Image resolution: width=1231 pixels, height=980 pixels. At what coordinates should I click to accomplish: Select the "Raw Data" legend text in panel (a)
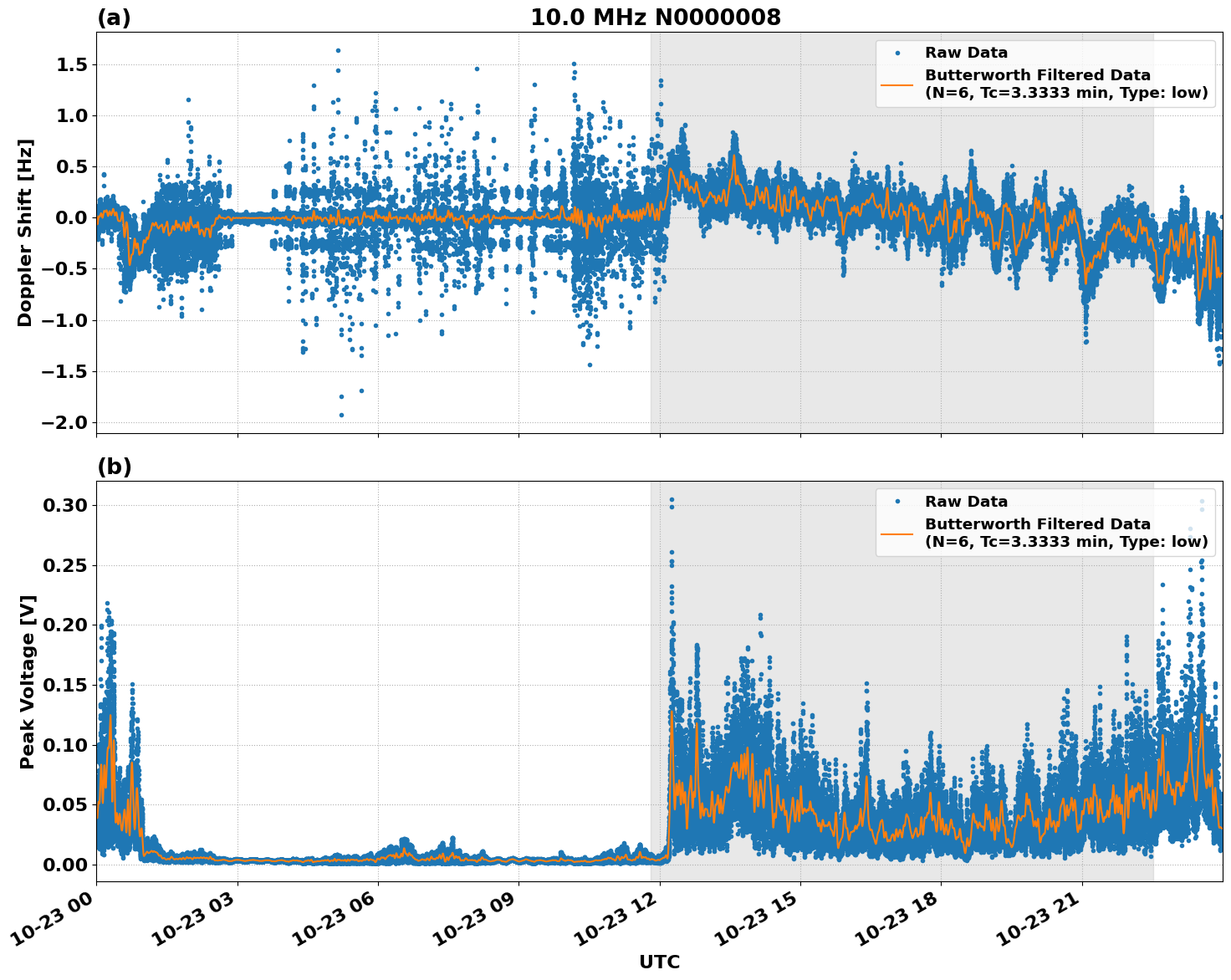pos(966,54)
